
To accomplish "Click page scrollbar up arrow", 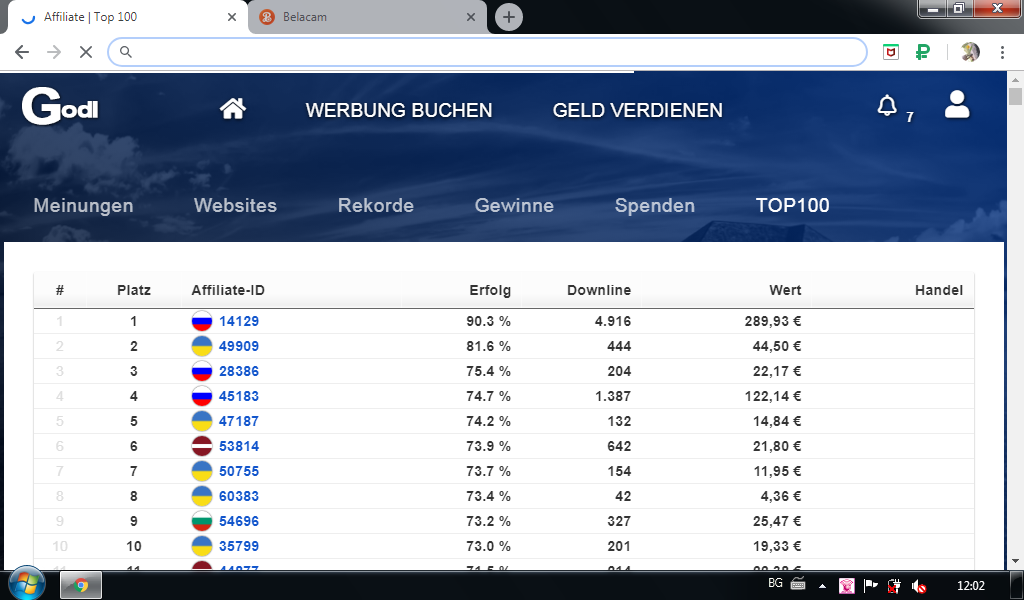I will click(1015, 80).
